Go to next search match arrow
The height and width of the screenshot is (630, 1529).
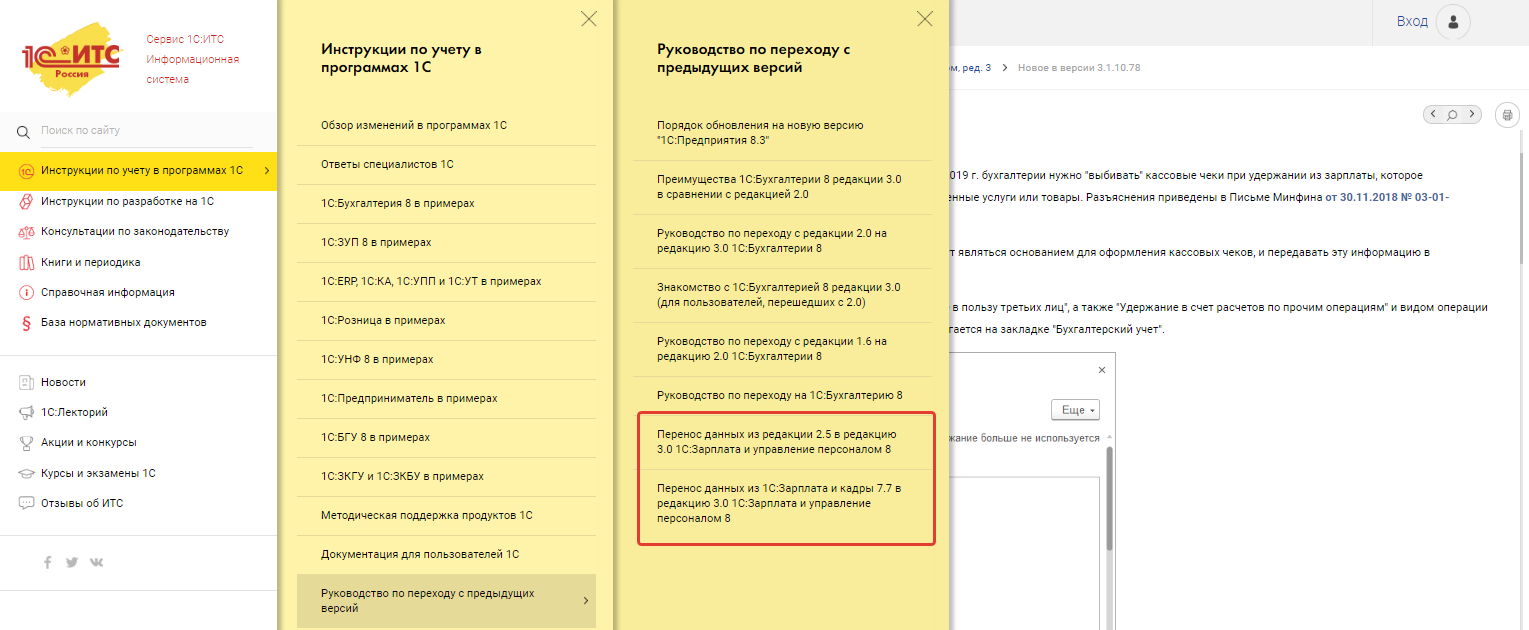tap(1472, 115)
